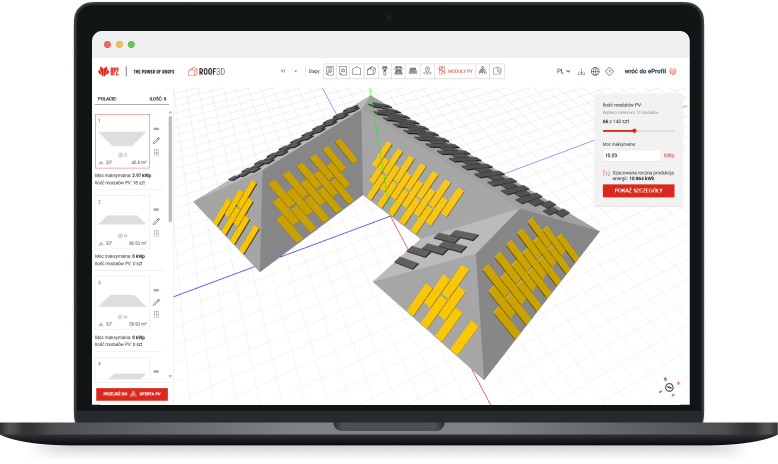Open the PL language dropdown
Viewport: 778px width, 464px height.
click(x=563, y=71)
